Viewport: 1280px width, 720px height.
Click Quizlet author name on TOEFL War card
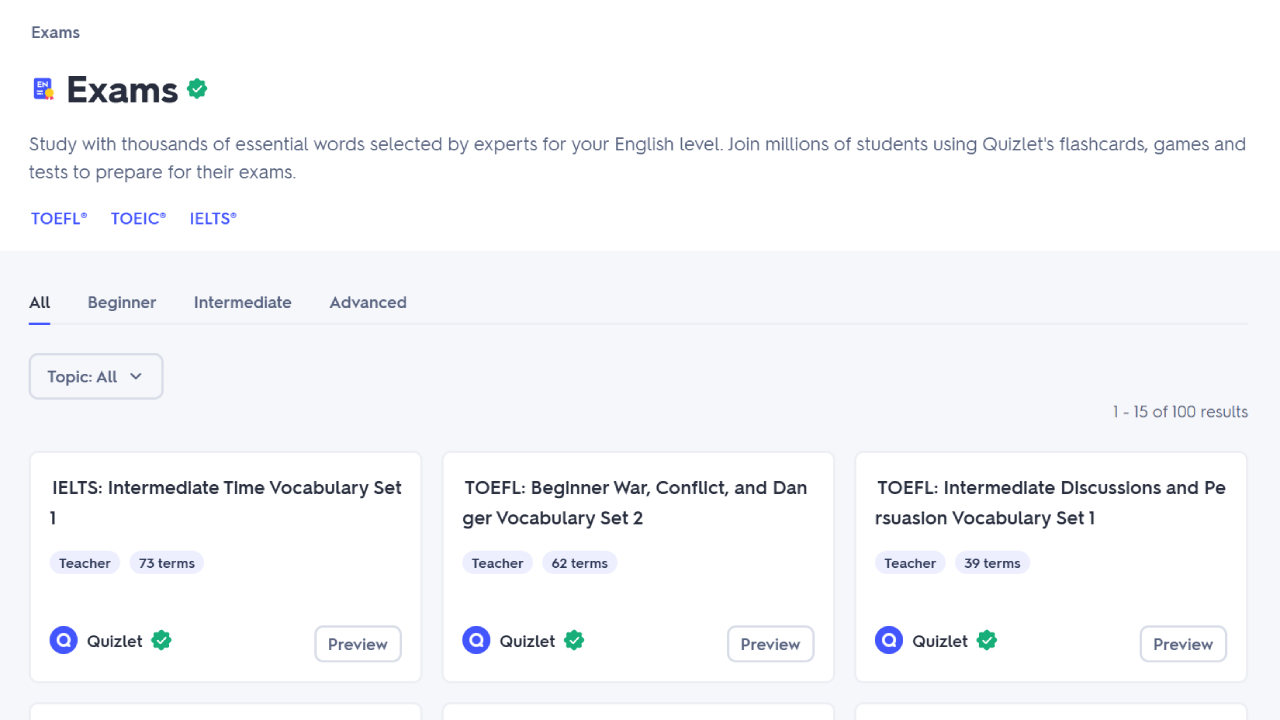[x=527, y=641]
